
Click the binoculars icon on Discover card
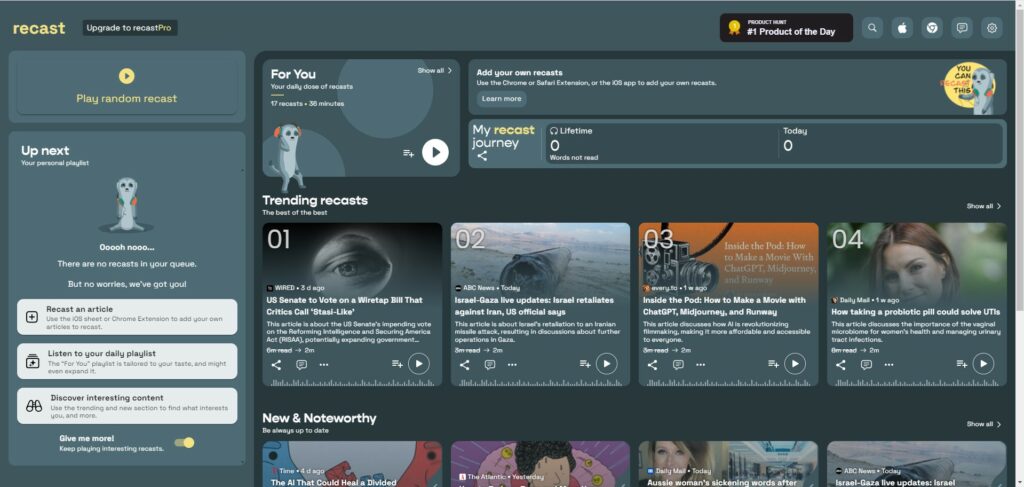coord(33,406)
